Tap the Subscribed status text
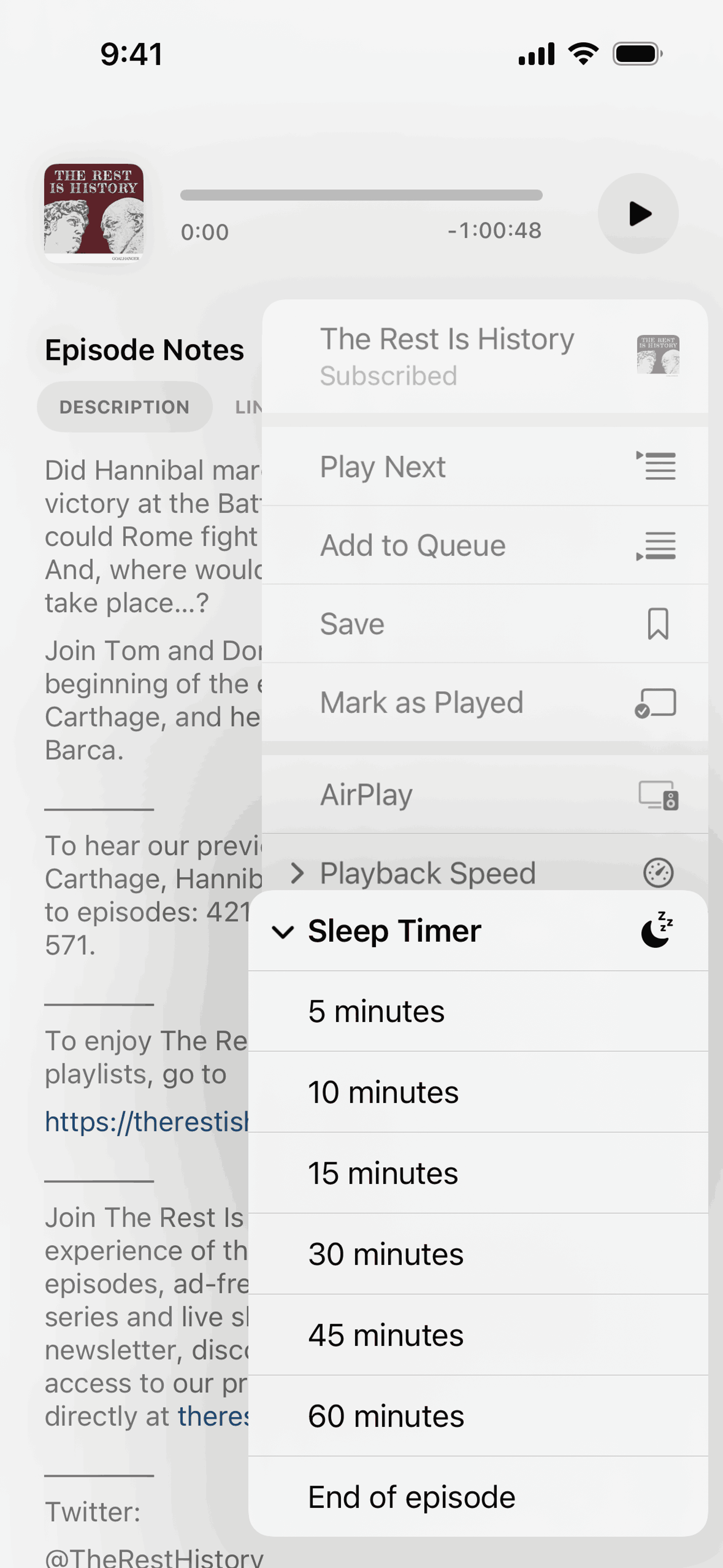 tap(388, 376)
